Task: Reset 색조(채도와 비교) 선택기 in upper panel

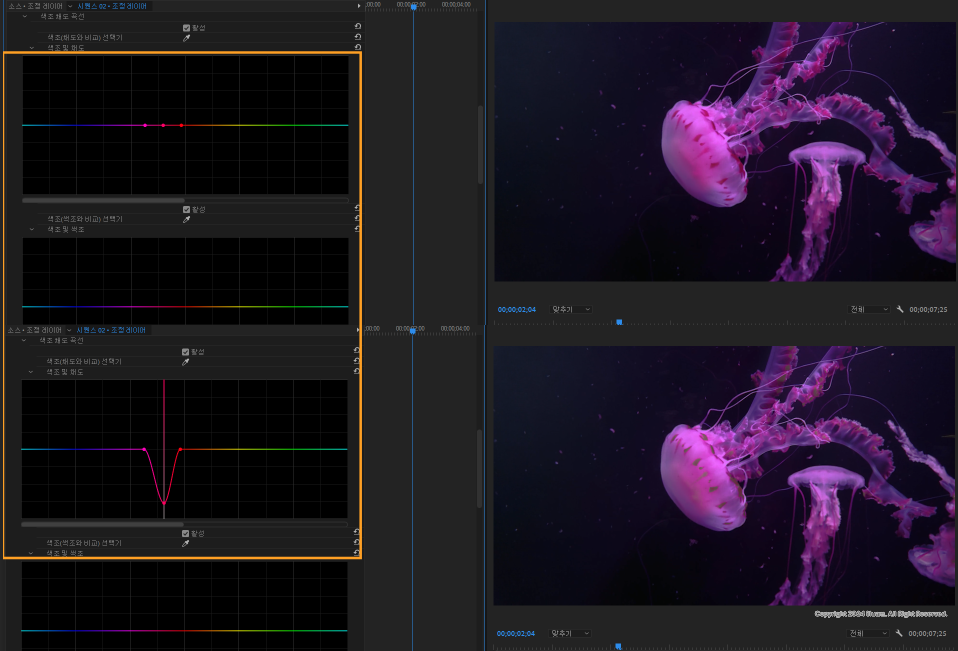Action: [x=357, y=37]
